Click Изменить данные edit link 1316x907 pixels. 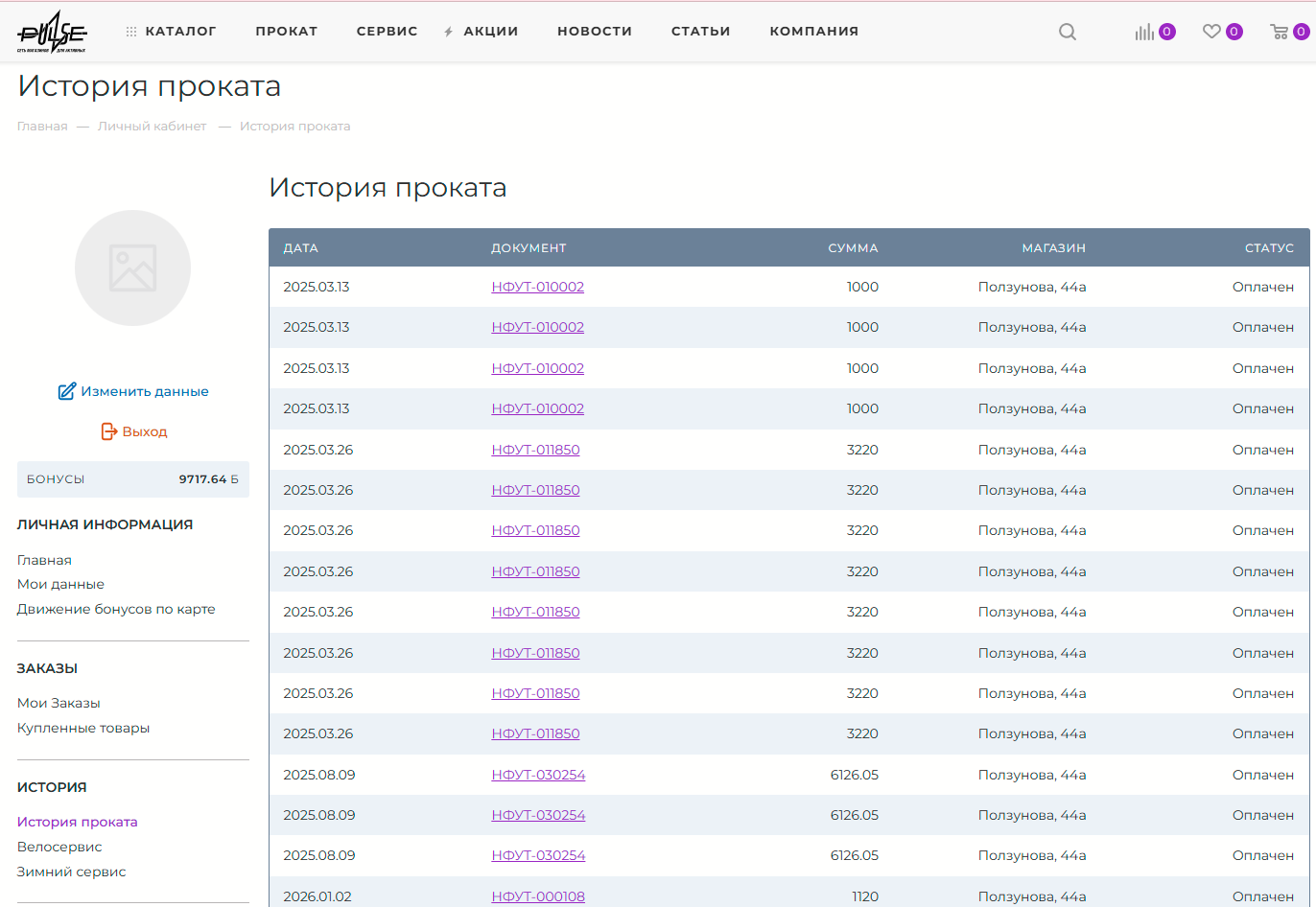pyautogui.click(x=133, y=391)
